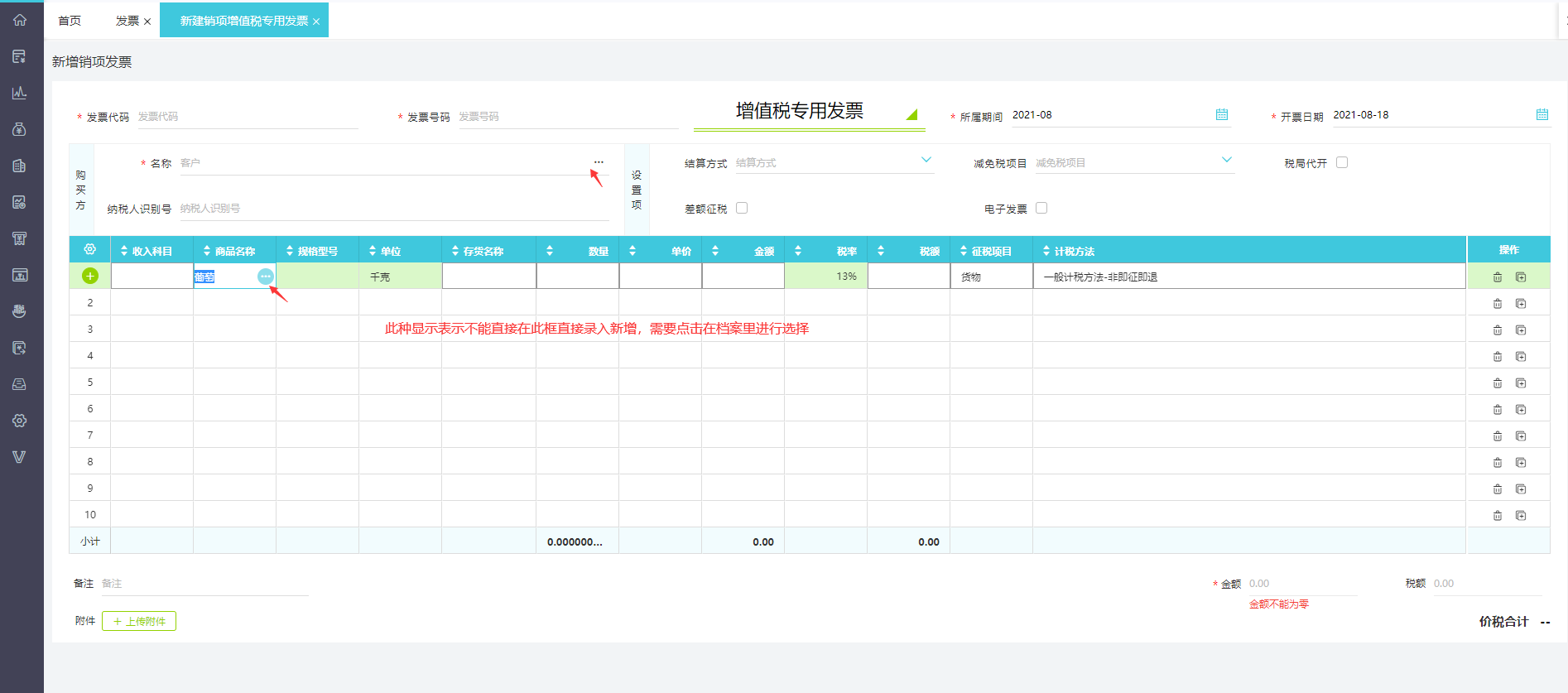Open the table column settings gear
This screenshot has height=693, width=1568.
[90, 249]
